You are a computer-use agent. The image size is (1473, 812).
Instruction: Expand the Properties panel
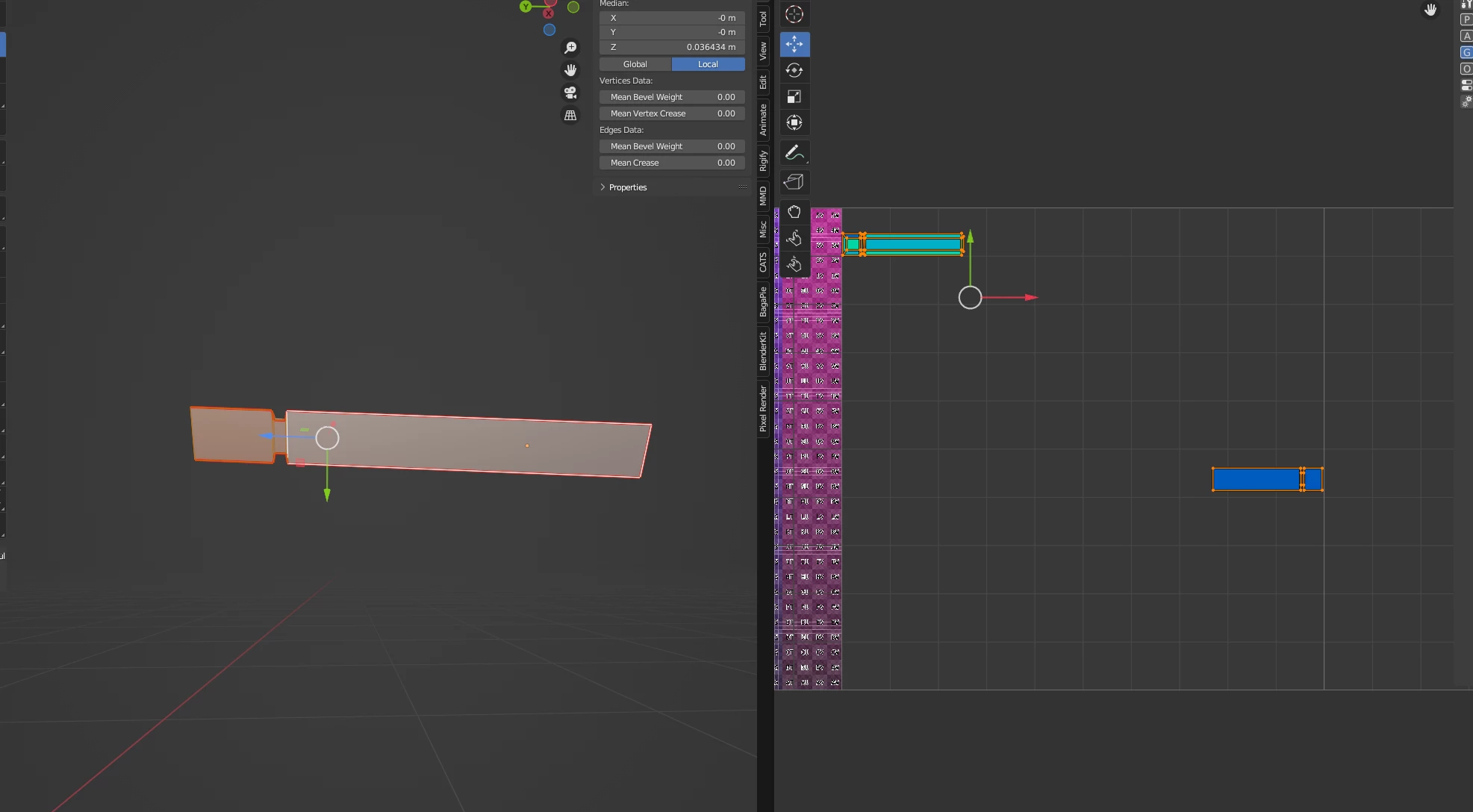click(627, 187)
